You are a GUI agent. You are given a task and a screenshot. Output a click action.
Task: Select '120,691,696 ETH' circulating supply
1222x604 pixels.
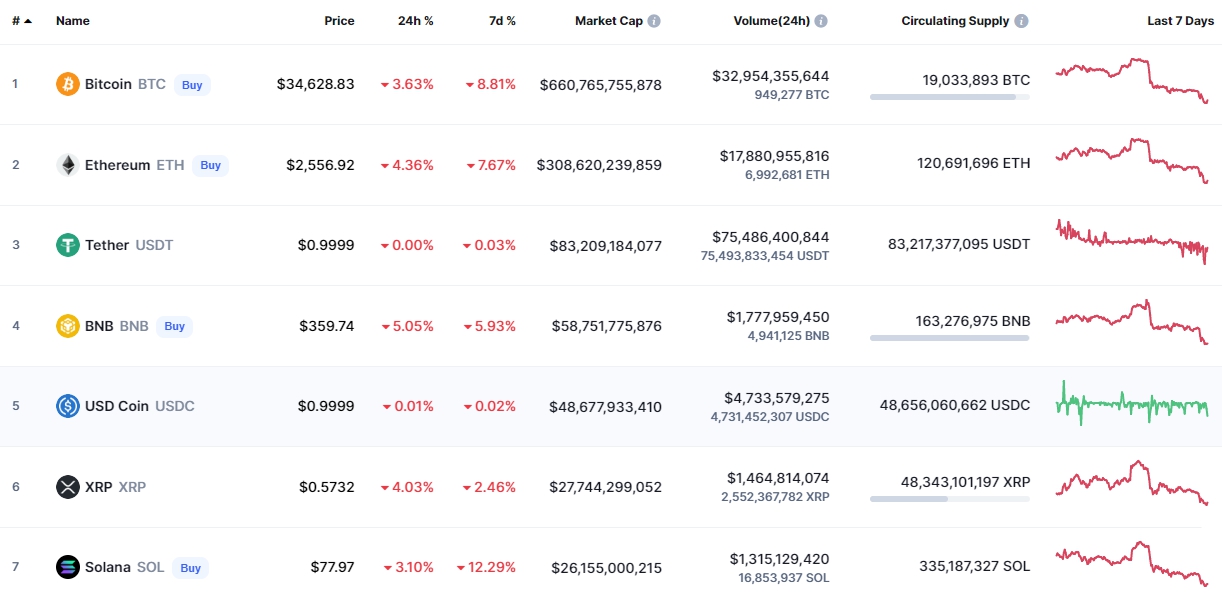[x=974, y=163]
